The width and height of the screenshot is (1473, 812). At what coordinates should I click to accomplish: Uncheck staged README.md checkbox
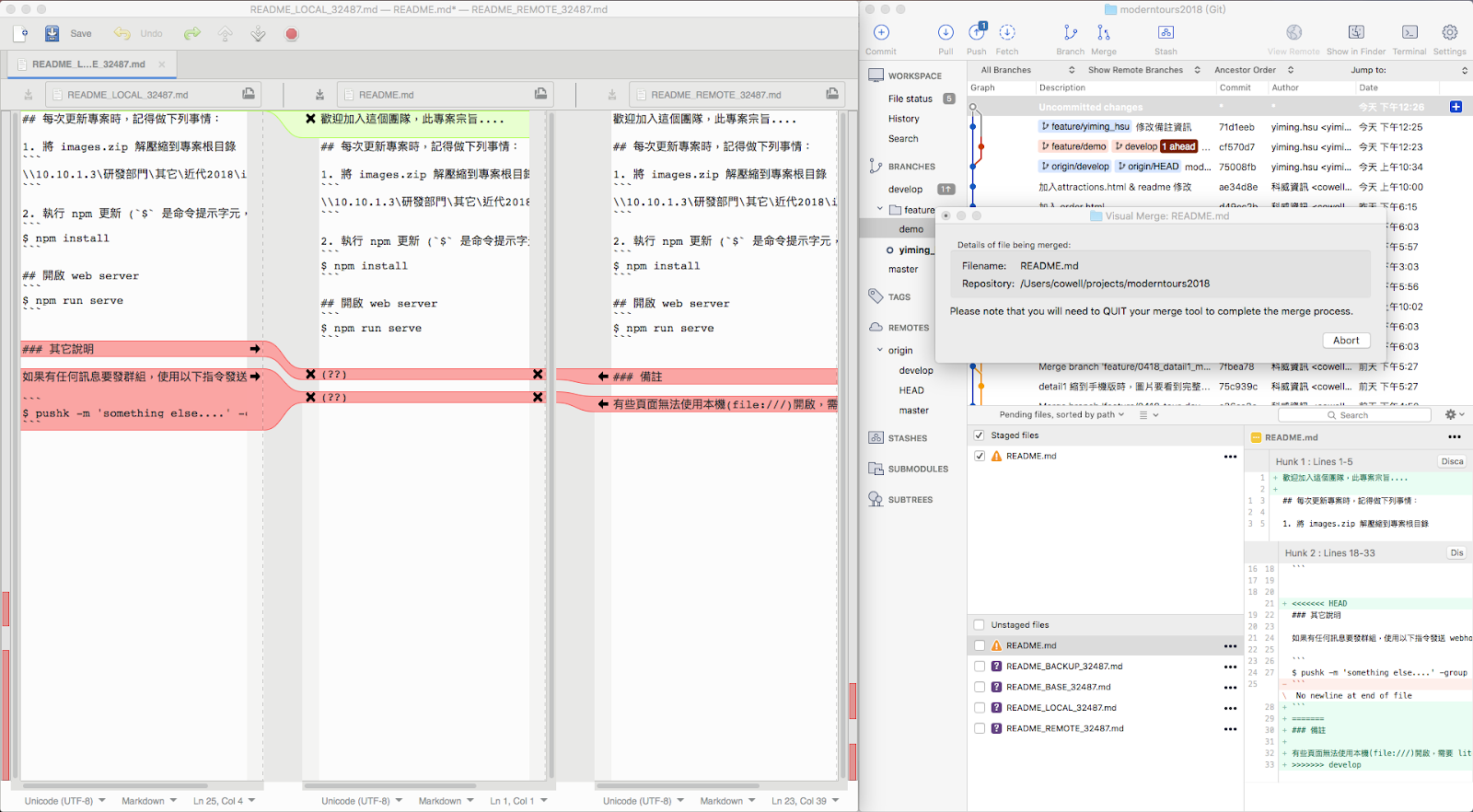(x=979, y=456)
